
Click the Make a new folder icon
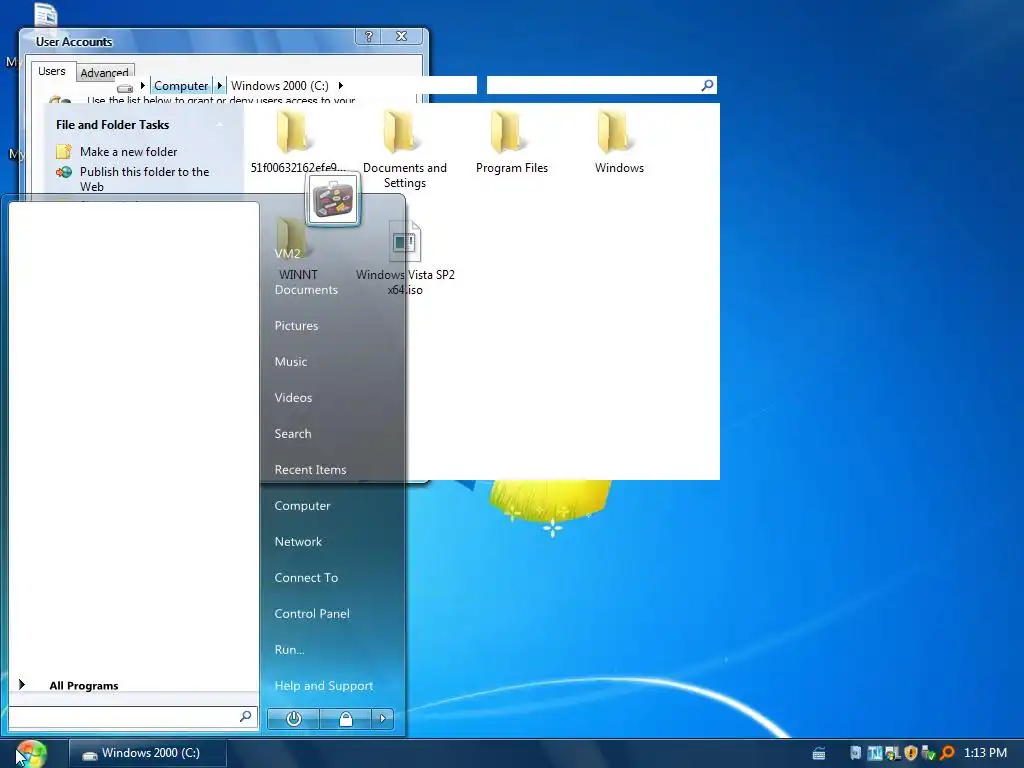pyautogui.click(x=63, y=152)
